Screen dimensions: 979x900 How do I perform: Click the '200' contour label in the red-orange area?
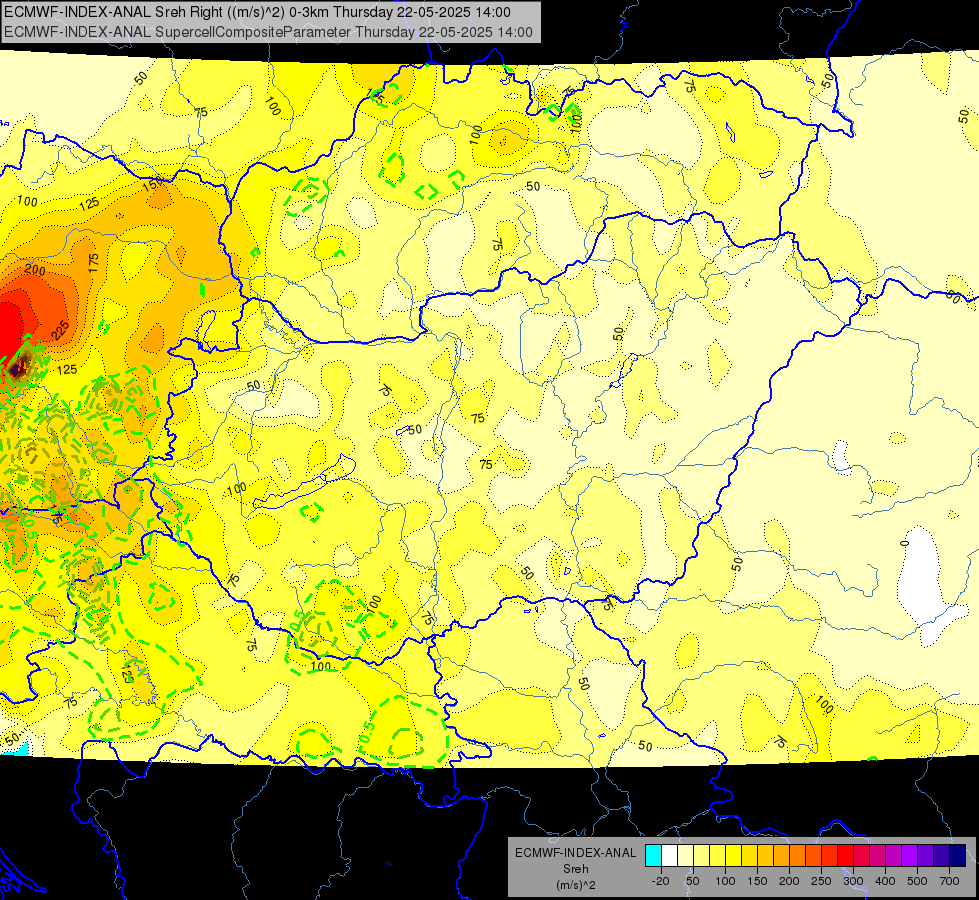click(35, 270)
